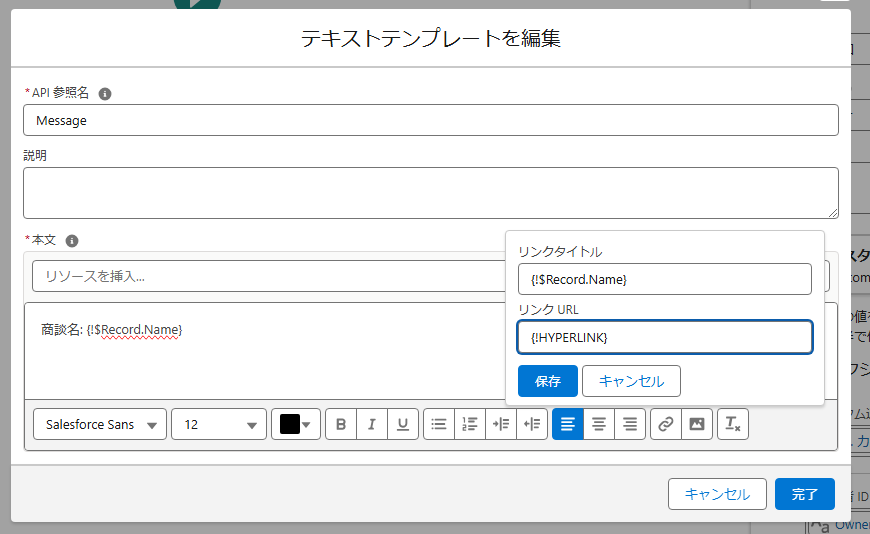
Task: Center align the text
Action: tap(599, 424)
